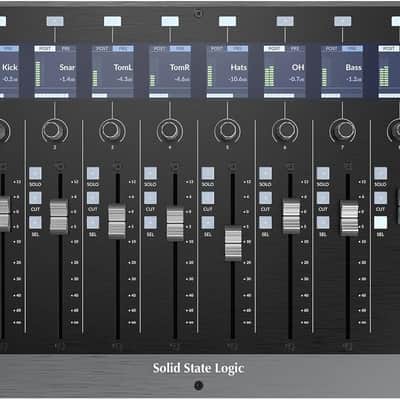Select the TomR channel with SEL
The height and width of the screenshot is (400, 400).
150,223
